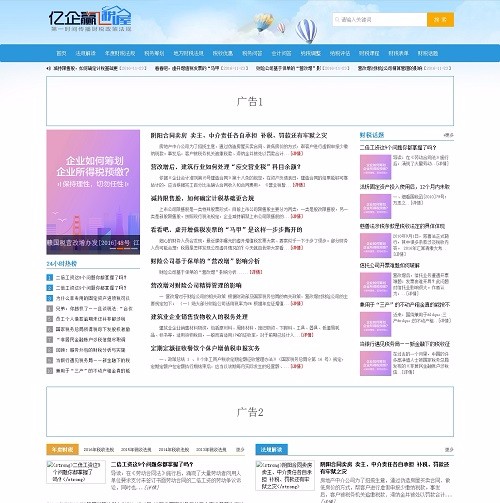Click rank badge 2 in the 24小时热榜 list
Screen dimensions: 500x503
[x=50, y=288]
